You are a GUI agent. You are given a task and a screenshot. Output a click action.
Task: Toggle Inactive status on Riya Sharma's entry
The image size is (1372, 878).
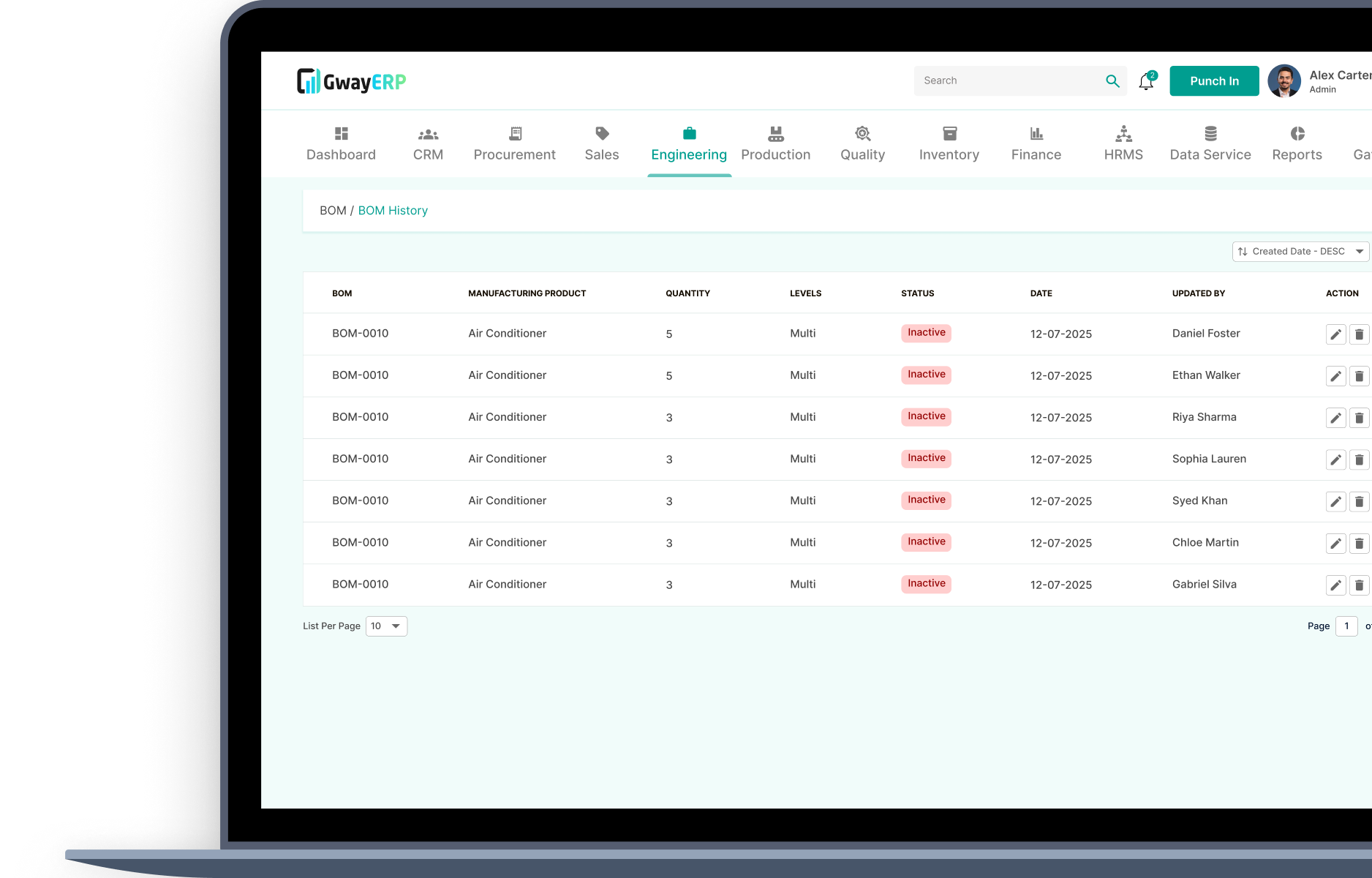926,416
